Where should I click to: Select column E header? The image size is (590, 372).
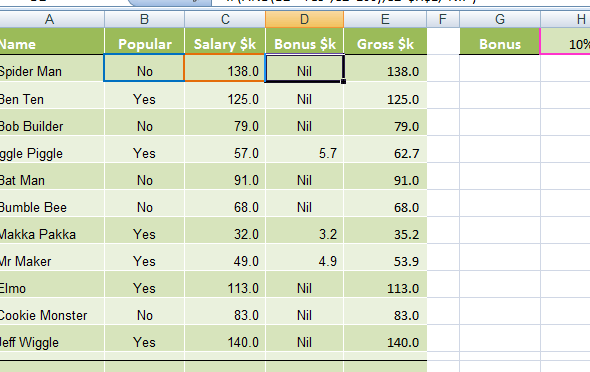pos(385,19)
